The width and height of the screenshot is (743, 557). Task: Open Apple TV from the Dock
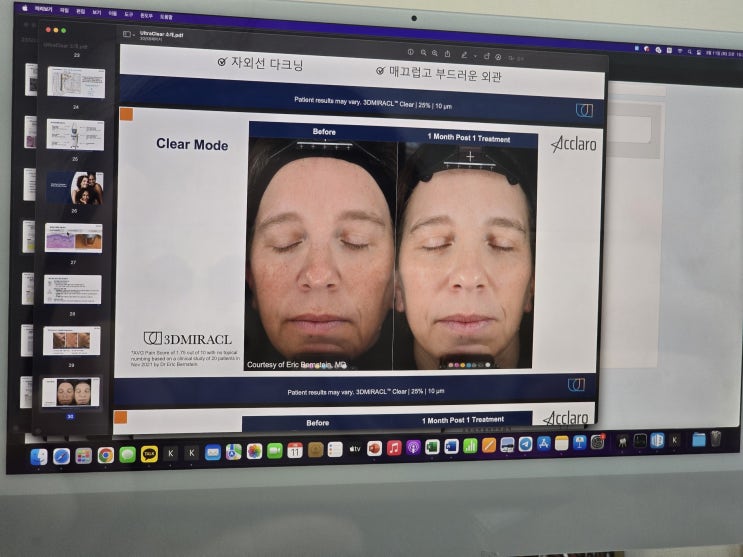click(355, 449)
